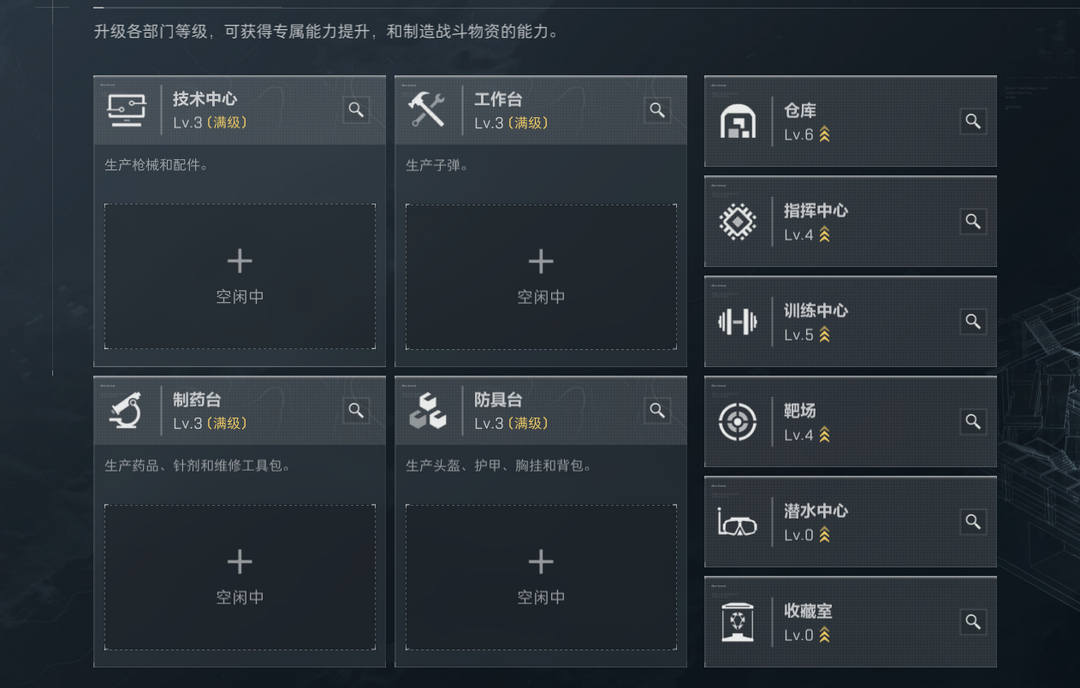This screenshot has height=688, width=1080.
Task: Click upgrade arrows next to 指挥中心 Lv.4
Action: 825,235
